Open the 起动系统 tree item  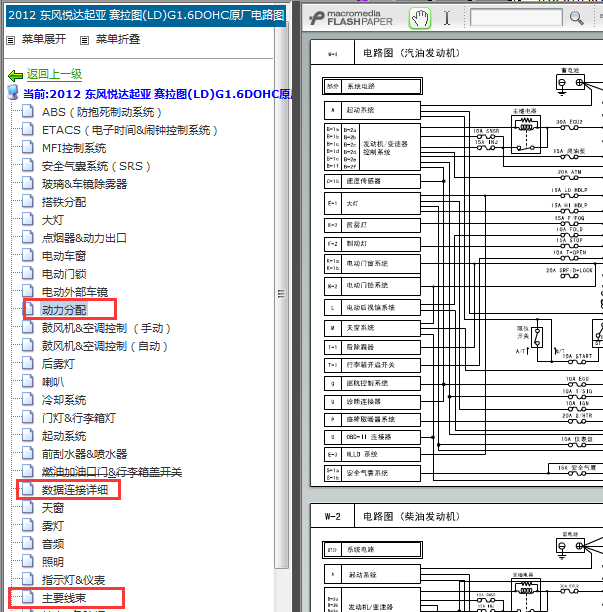pos(64,436)
